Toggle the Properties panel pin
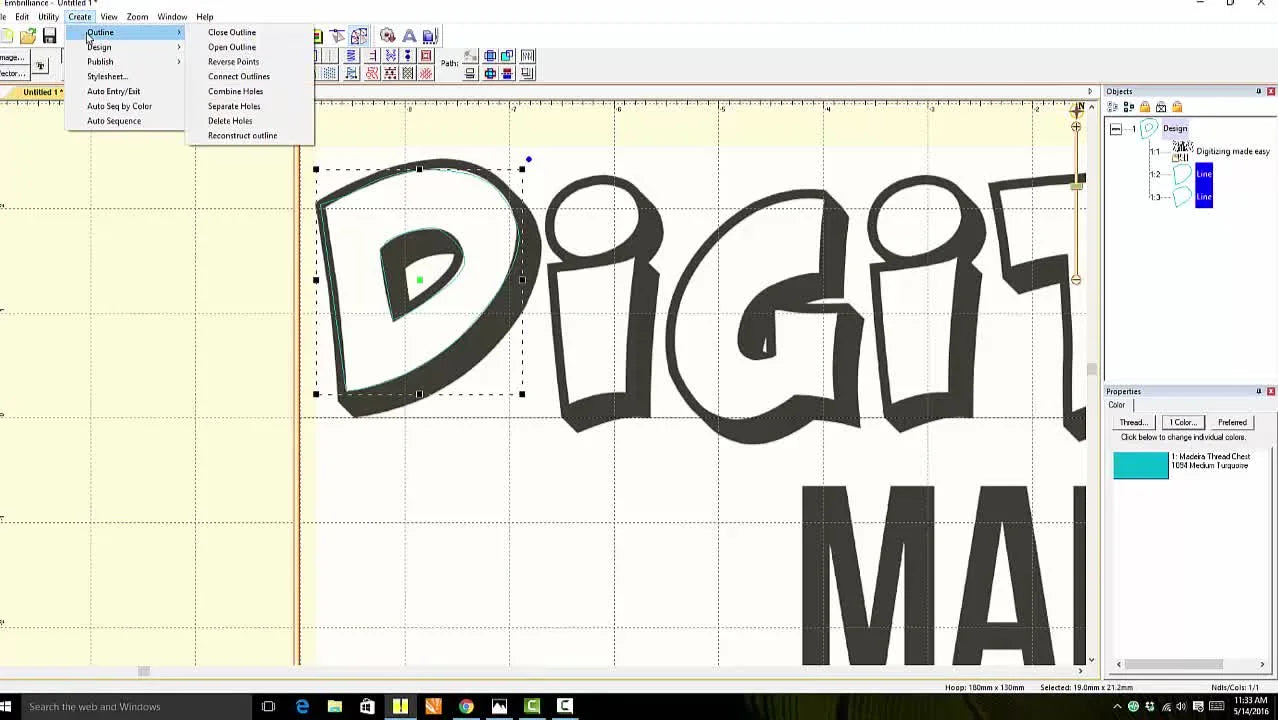 [x=1258, y=391]
